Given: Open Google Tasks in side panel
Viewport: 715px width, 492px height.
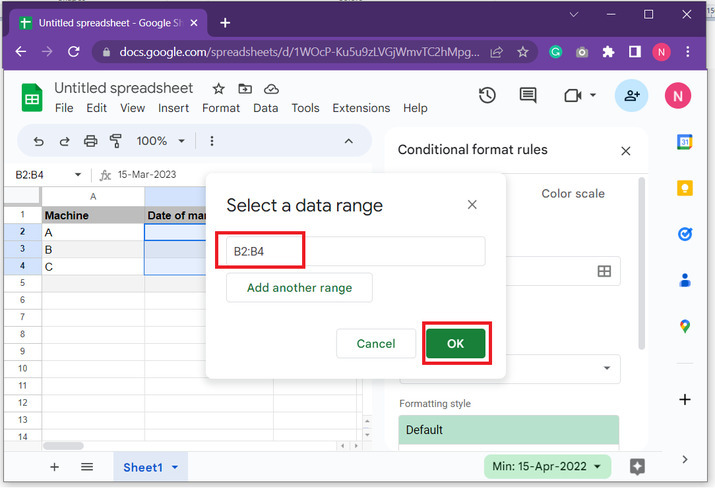Looking at the screenshot, I should click(684, 234).
